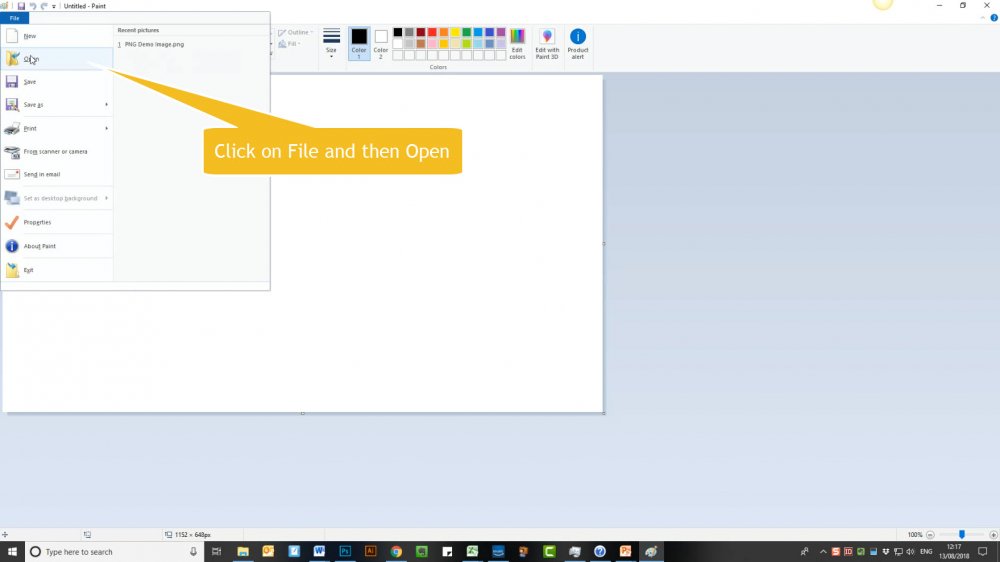Screen dimensions: 1000x562
Task: Click Redo arrow in title bar
Action: 44,6
